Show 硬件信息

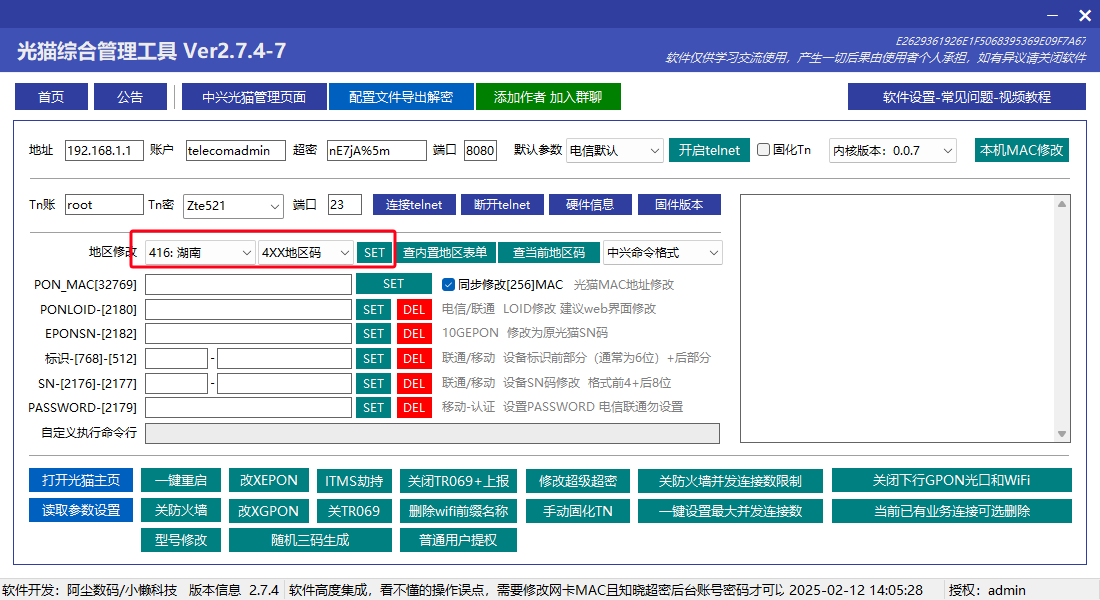[x=590, y=205]
